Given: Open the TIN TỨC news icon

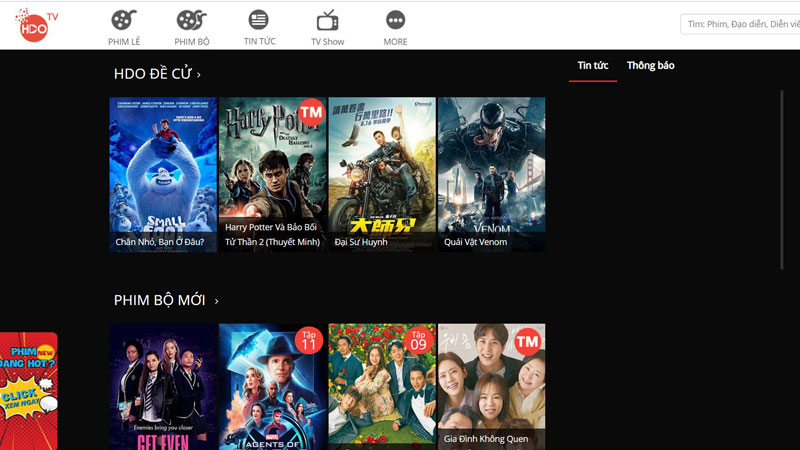Looking at the screenshot, I should [x=259, y=20].
